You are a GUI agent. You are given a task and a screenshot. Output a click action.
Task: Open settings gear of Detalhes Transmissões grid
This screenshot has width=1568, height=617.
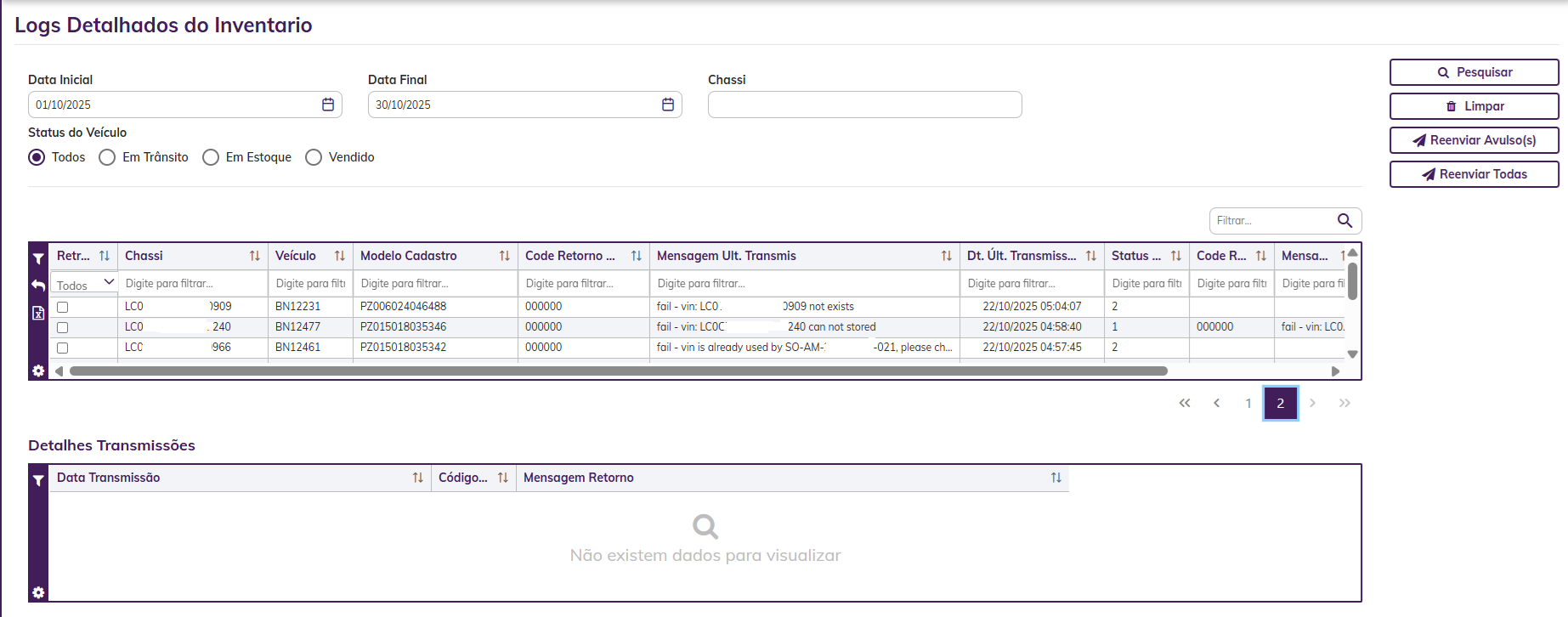[38, 592]
